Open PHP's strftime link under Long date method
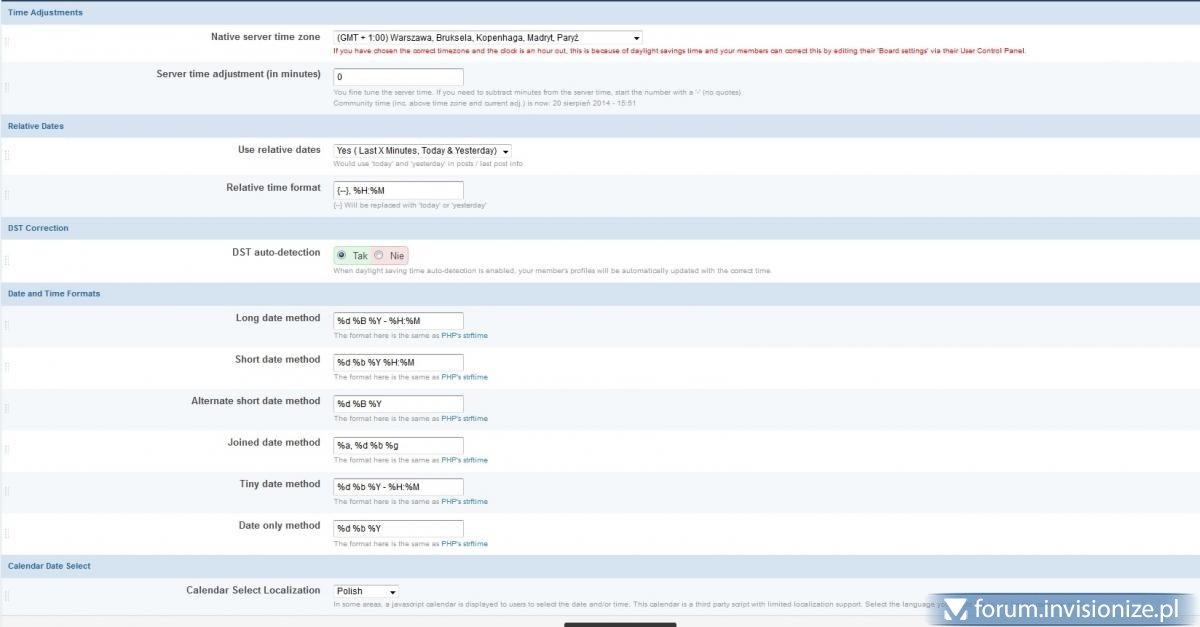The image size is (1200, 627). point(464,336)
